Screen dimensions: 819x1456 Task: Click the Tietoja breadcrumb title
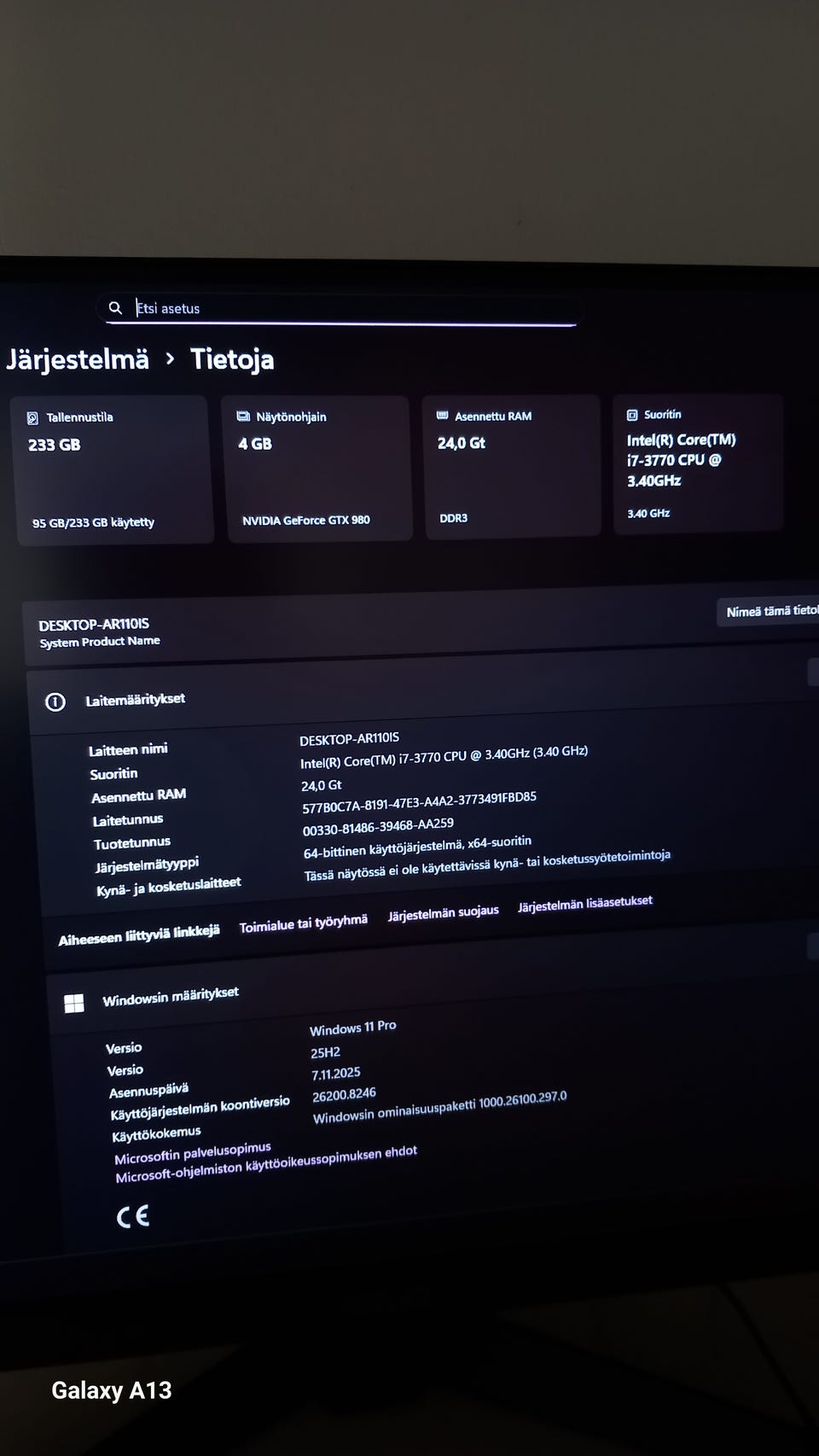point(232,359)
